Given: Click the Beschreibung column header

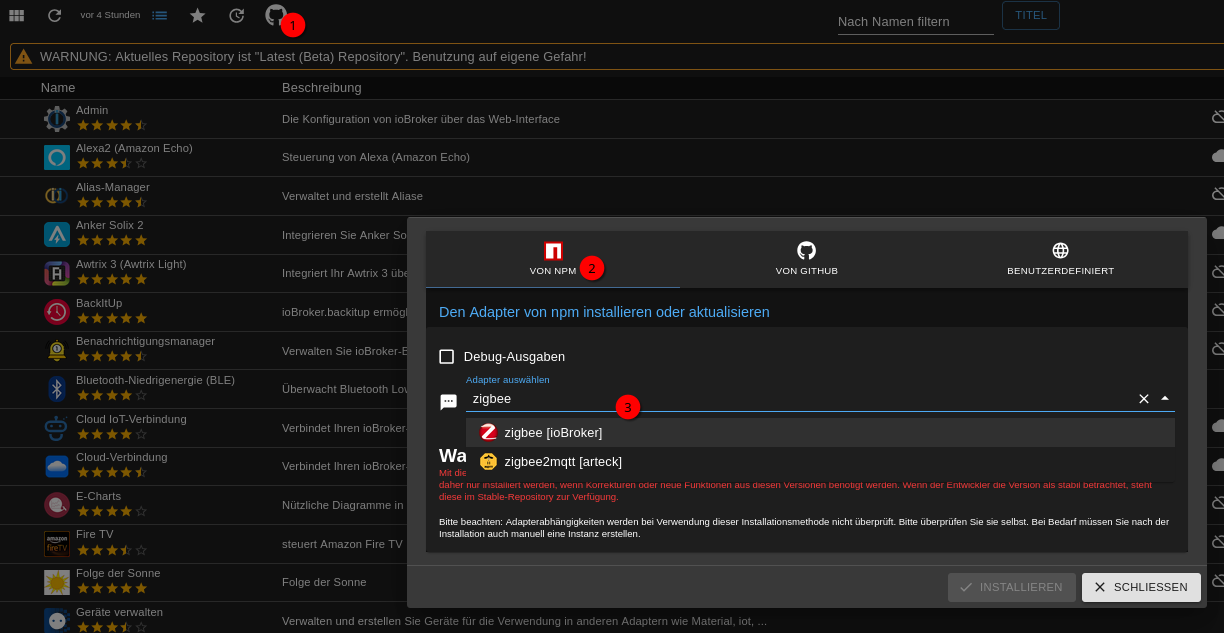Looking at the screenshot, I should point(322,88).
